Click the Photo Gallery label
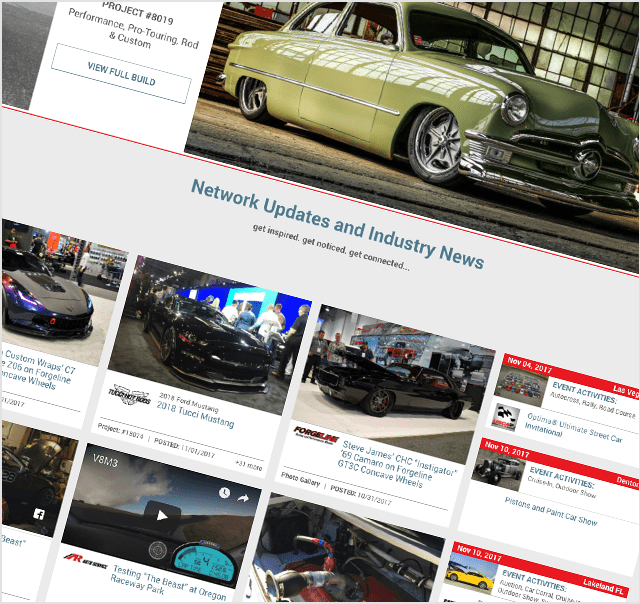The height and width of the screenshot is (604, 640). (x=300, y=479)
